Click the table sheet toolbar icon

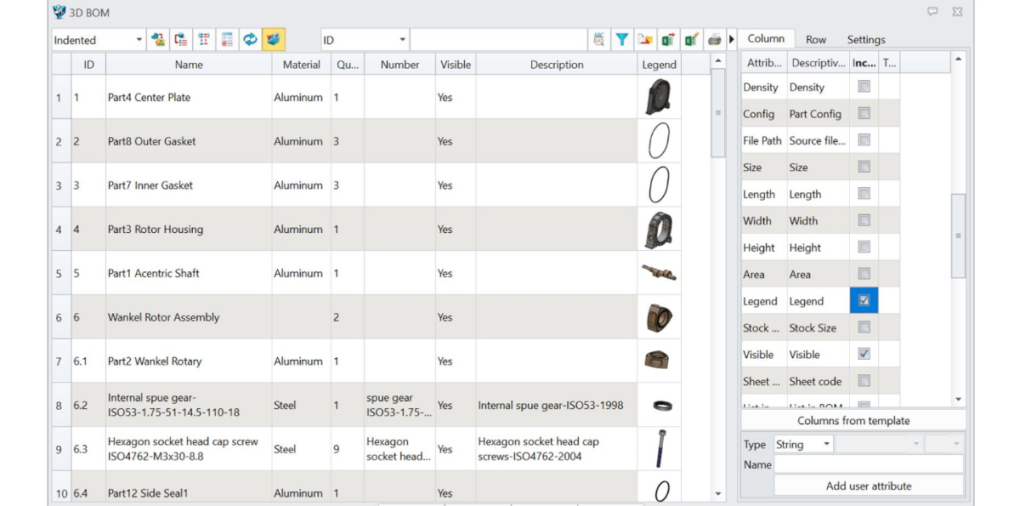tap(227, 40)
